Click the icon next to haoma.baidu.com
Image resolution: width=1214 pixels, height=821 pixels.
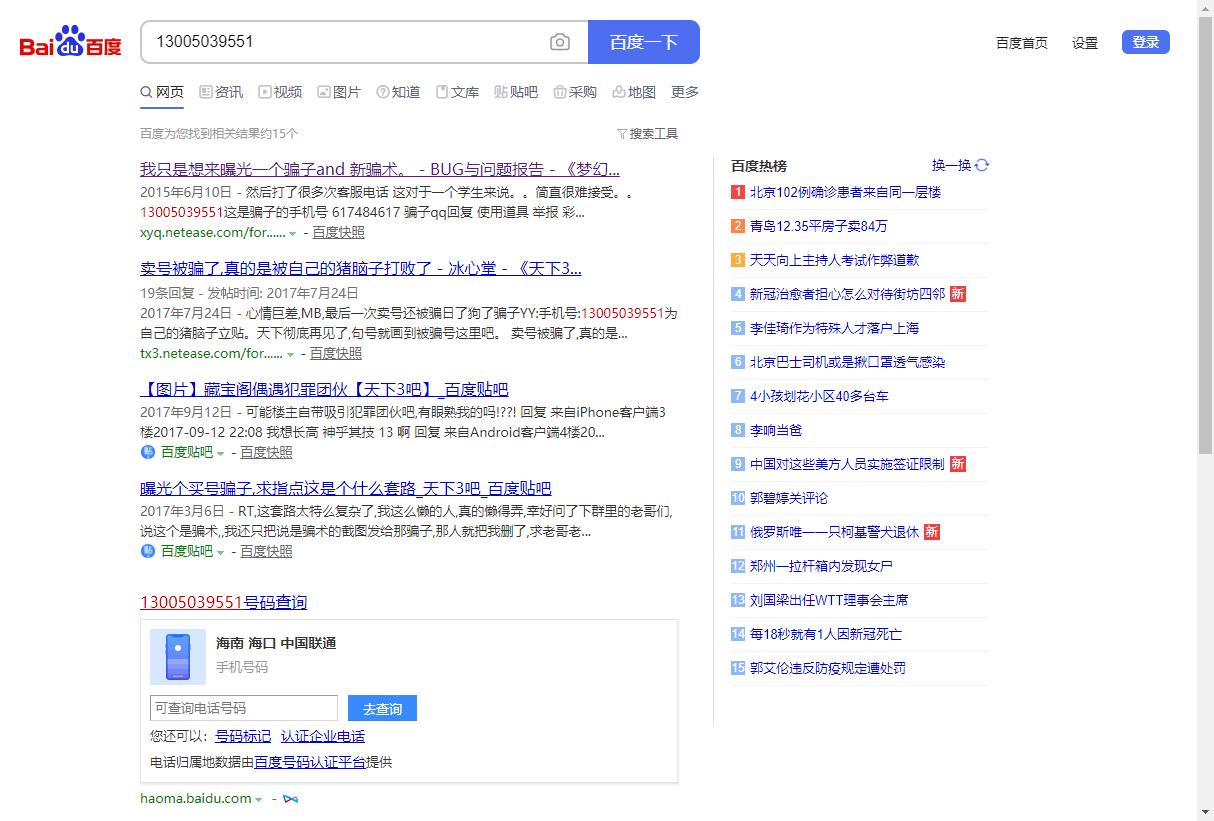[x=291, y=798]
